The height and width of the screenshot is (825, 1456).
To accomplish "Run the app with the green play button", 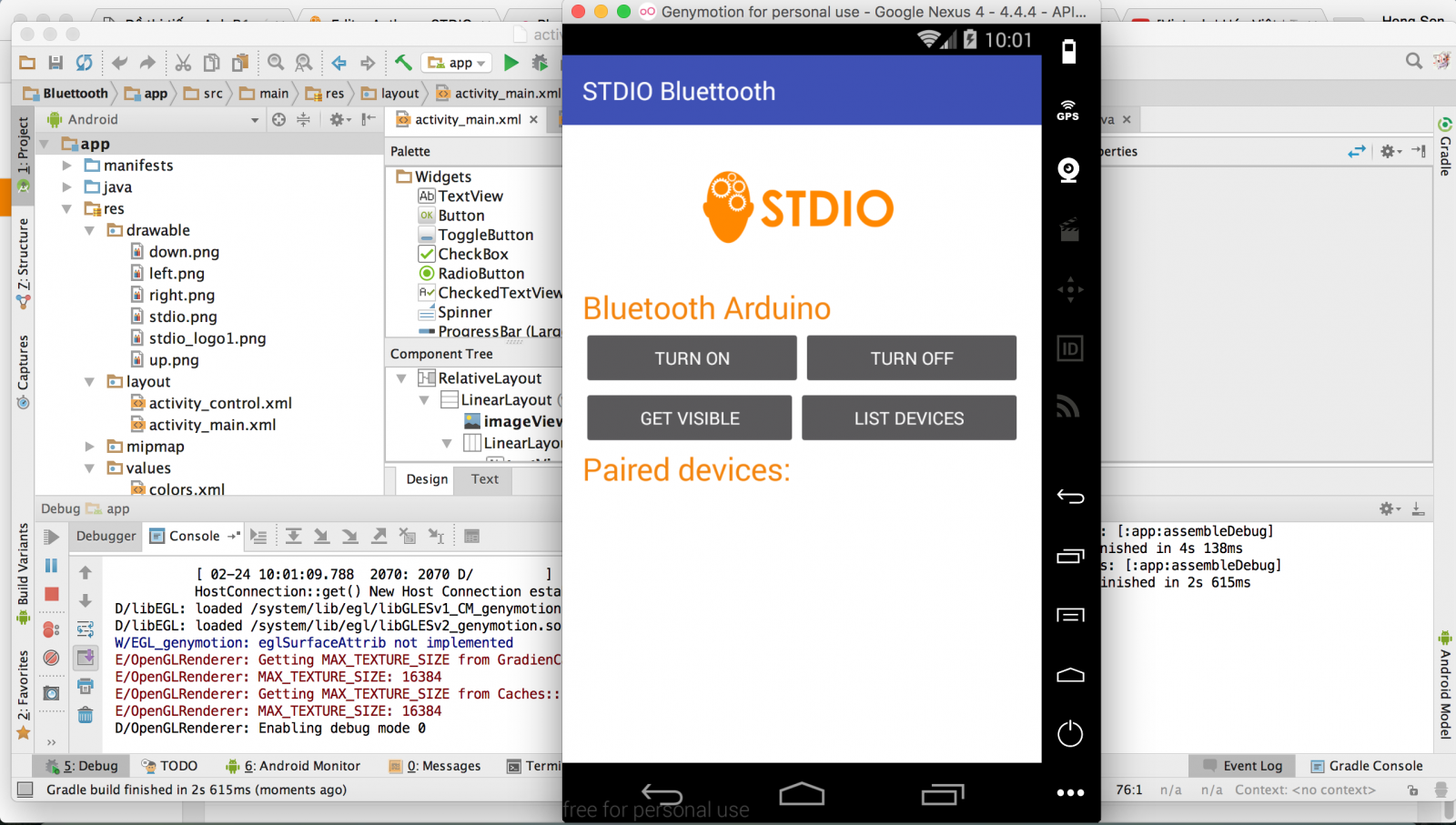I will [511, 63].
